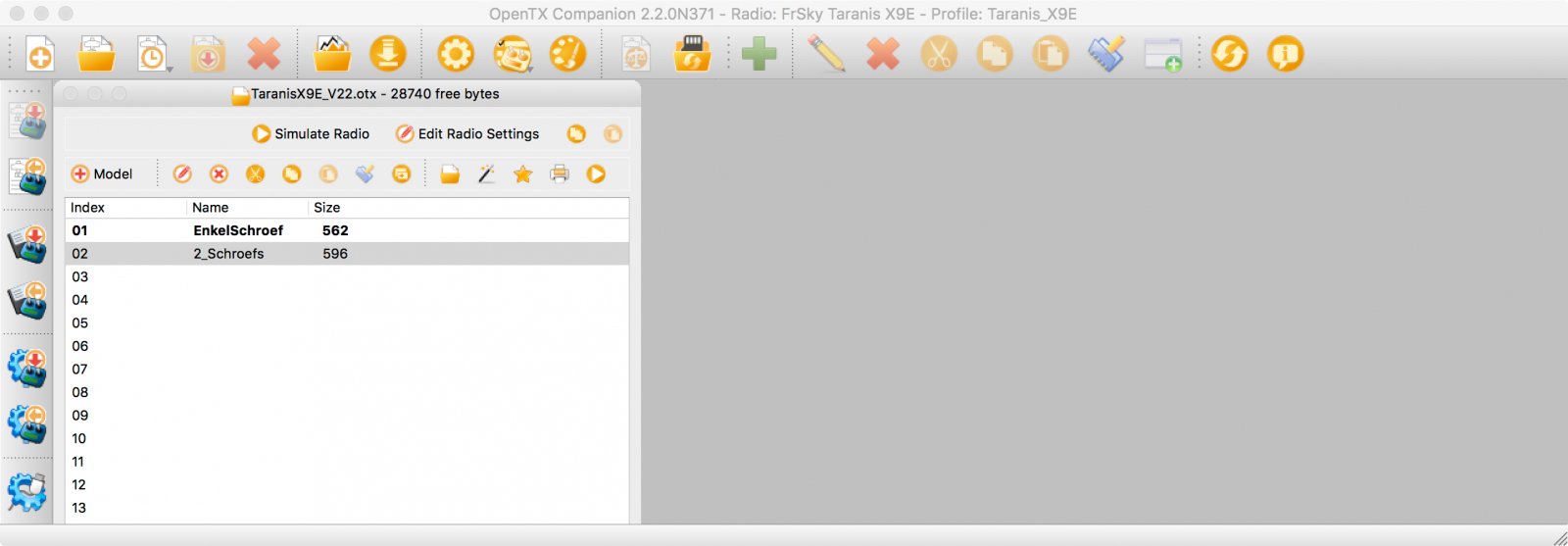This screenshot has height=546, width=1568.
Task: Open application settings gear icon
Action: click(x=456, y=54)
